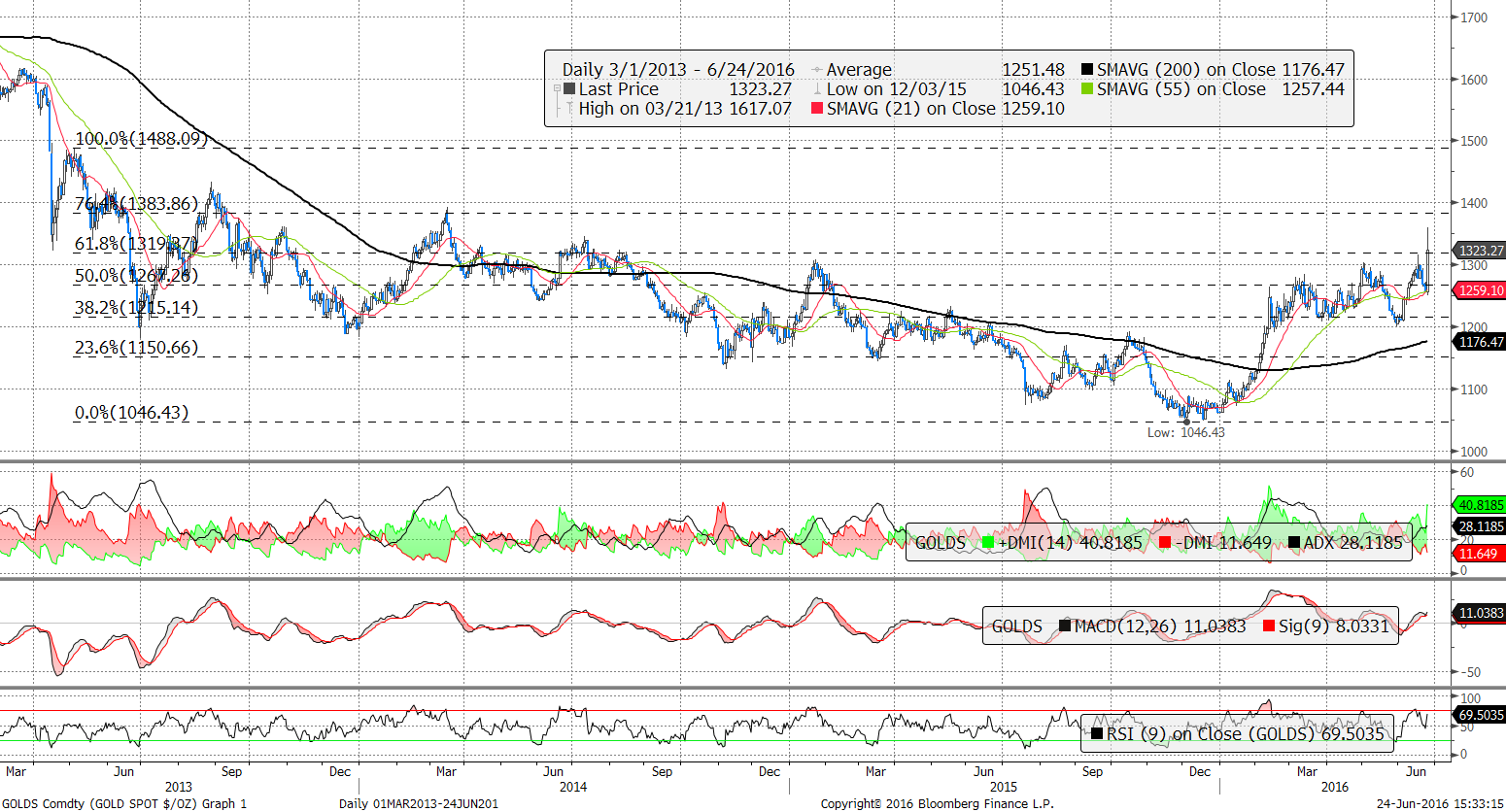1506x812 pixels.
Task: Click 'High on 03/21/13' legend entry
Action: pos(651,109)
